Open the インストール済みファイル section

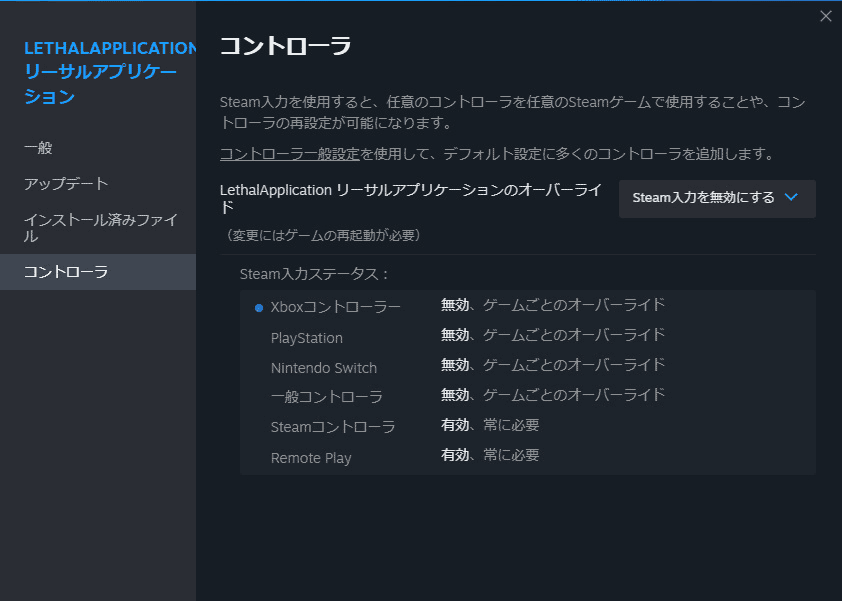point(100,228)
